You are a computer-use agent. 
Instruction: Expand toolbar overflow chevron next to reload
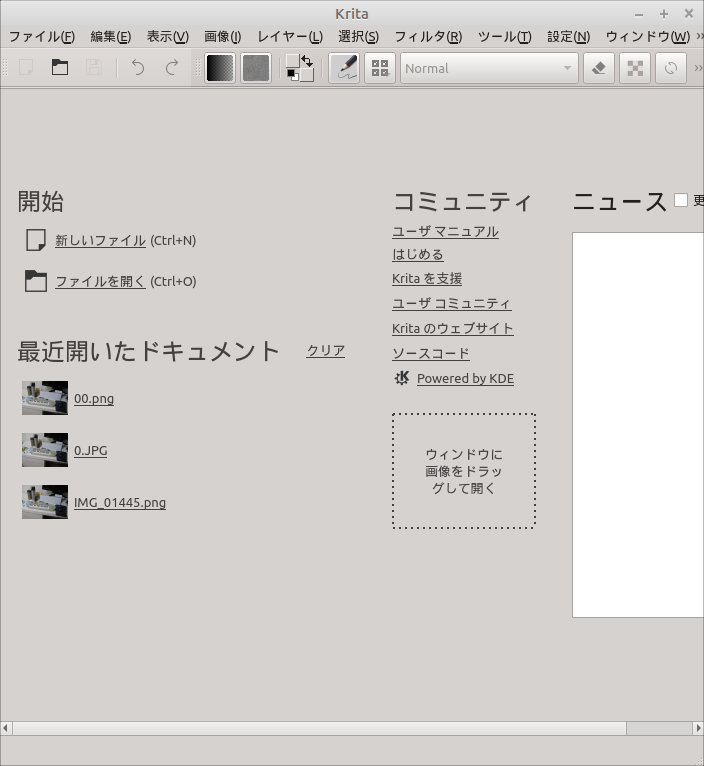click(x=698, y=68)
